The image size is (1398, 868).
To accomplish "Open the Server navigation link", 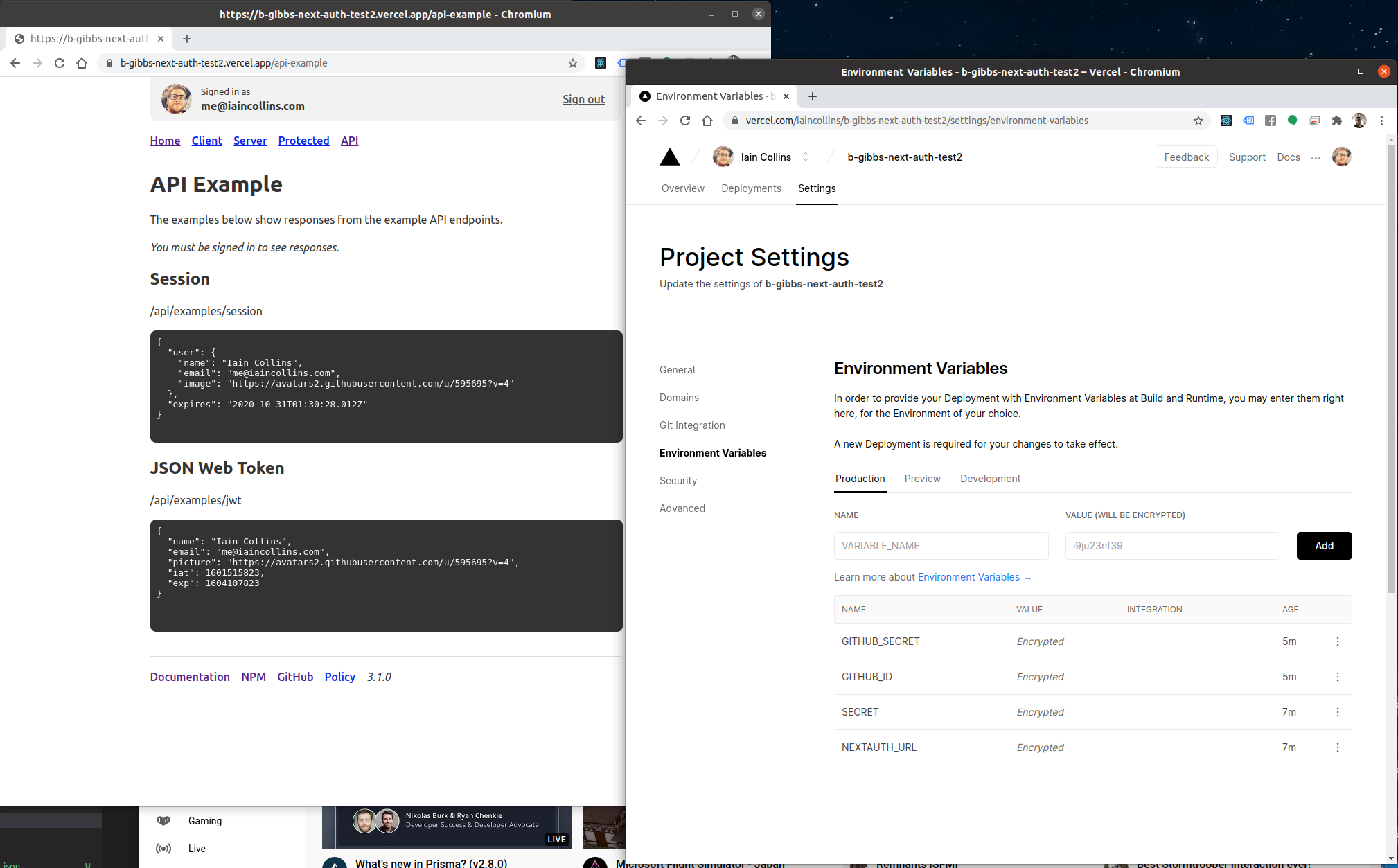I will click(x=250, y=141).
